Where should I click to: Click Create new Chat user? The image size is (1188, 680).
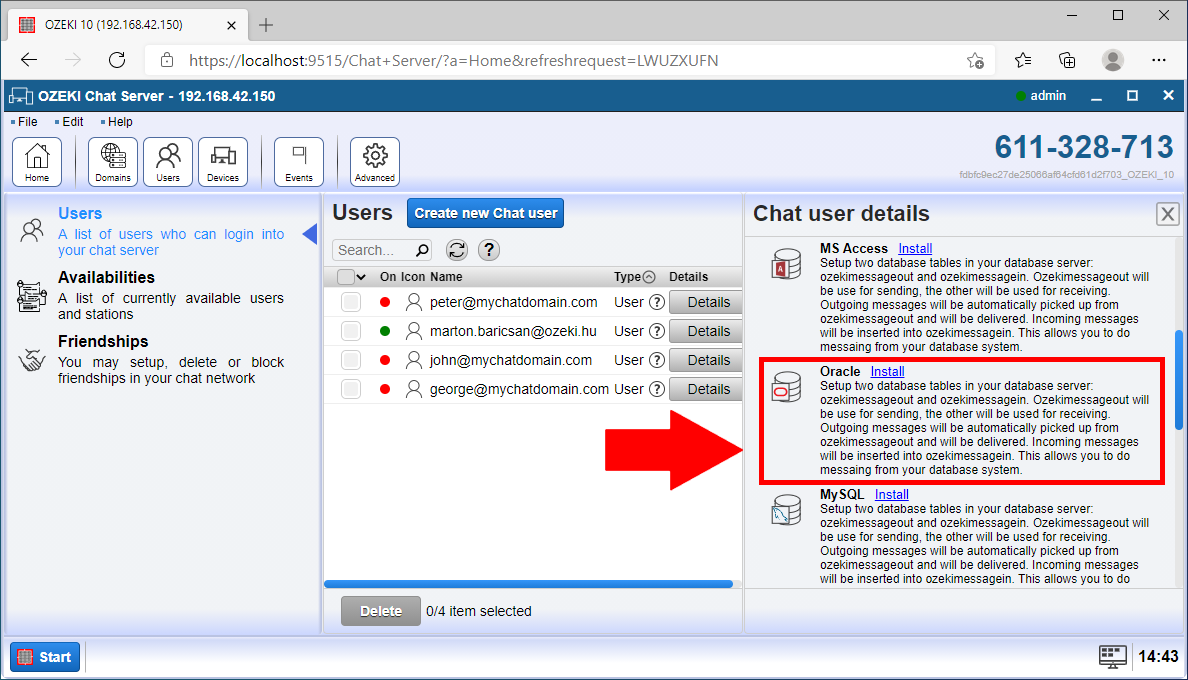click(x=485, y=212)
